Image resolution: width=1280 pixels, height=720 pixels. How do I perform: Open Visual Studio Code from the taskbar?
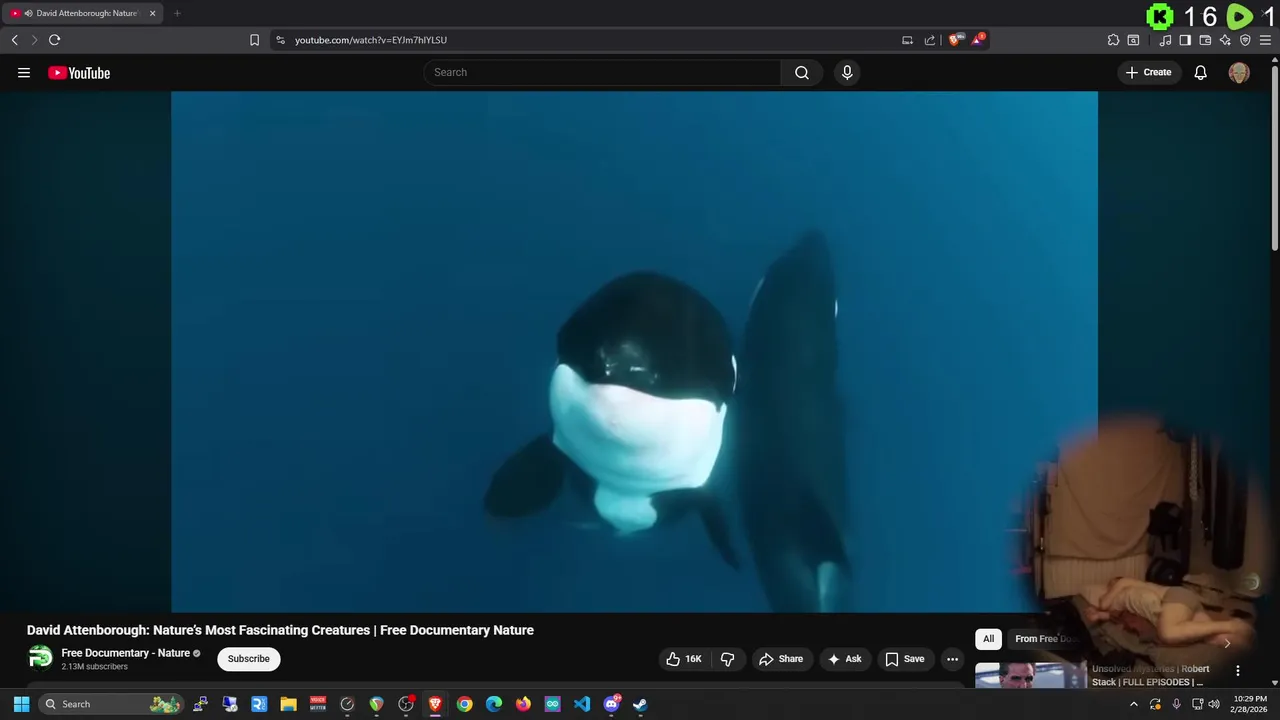582,704
